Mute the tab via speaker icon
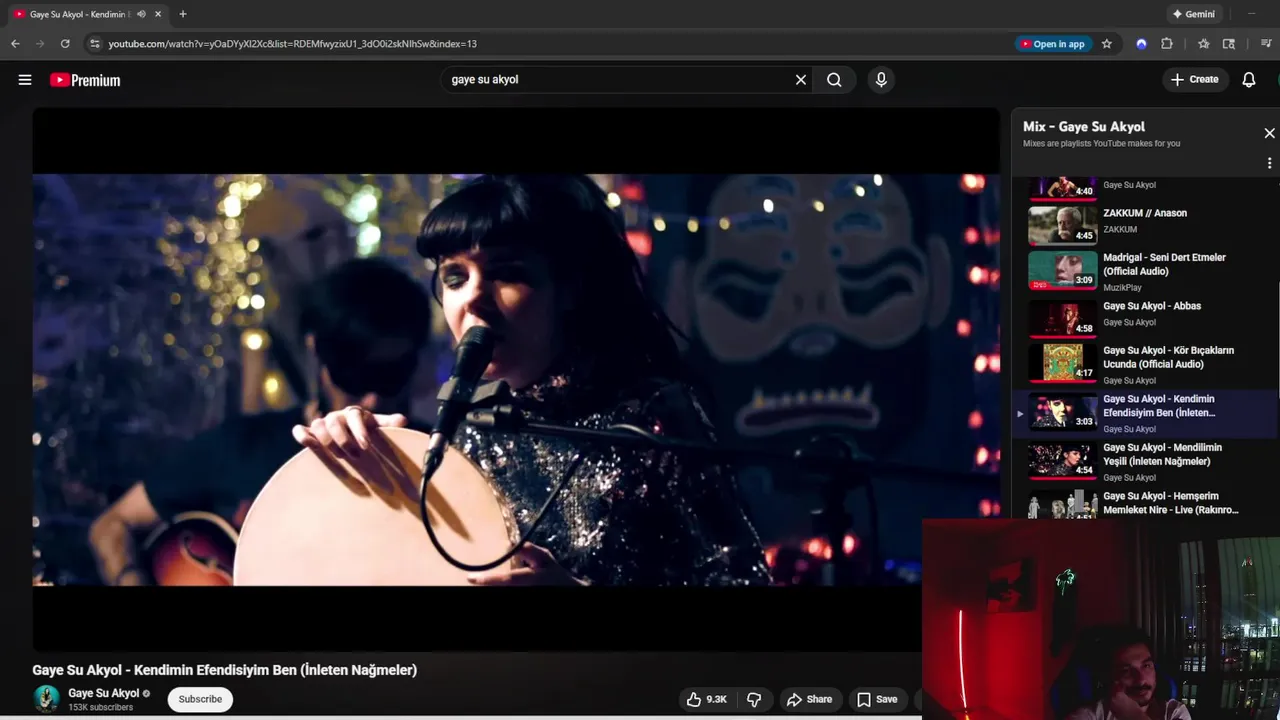 tap(141, 14)
